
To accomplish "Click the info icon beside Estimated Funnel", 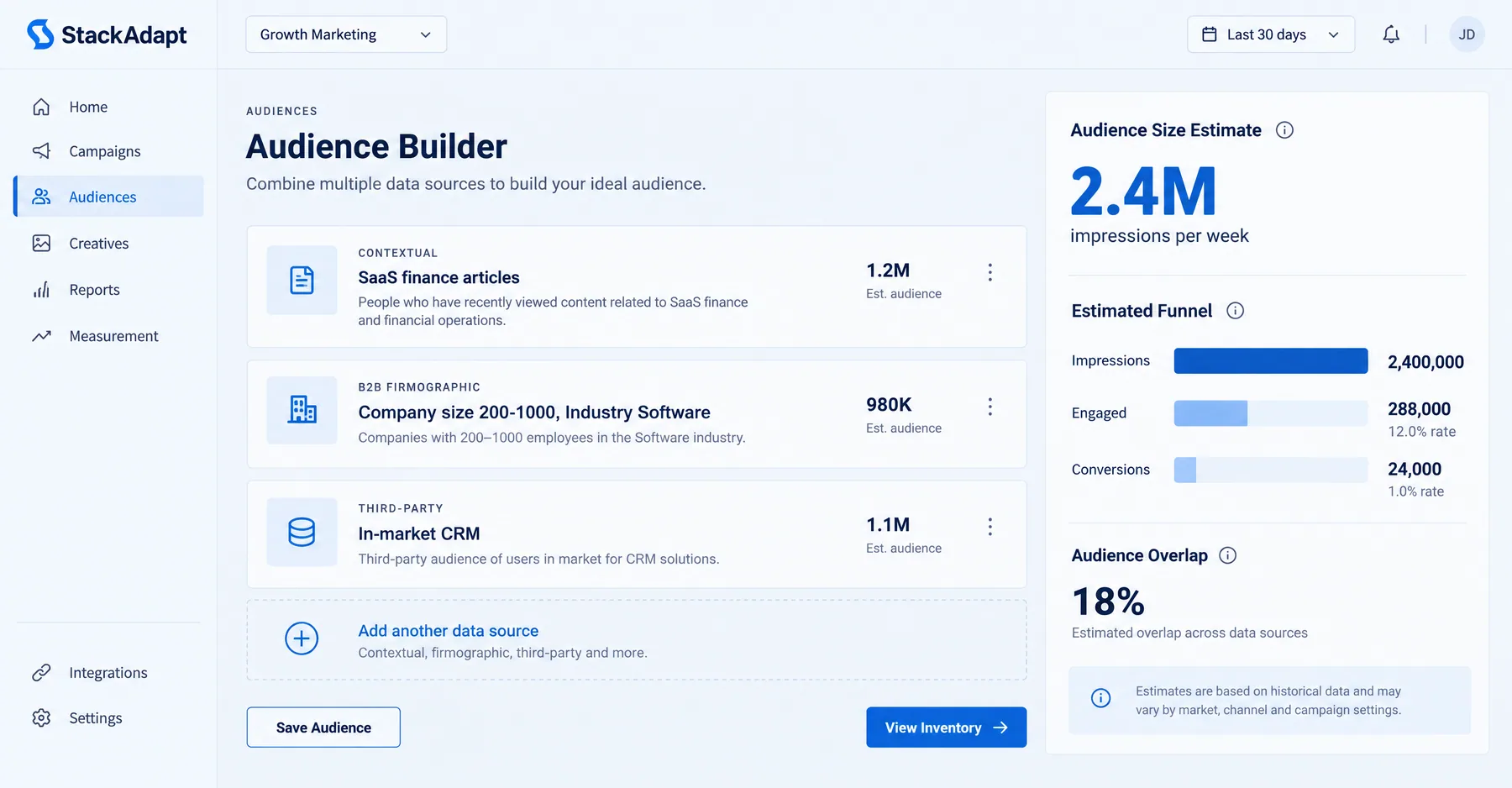I will [1235, 311].
